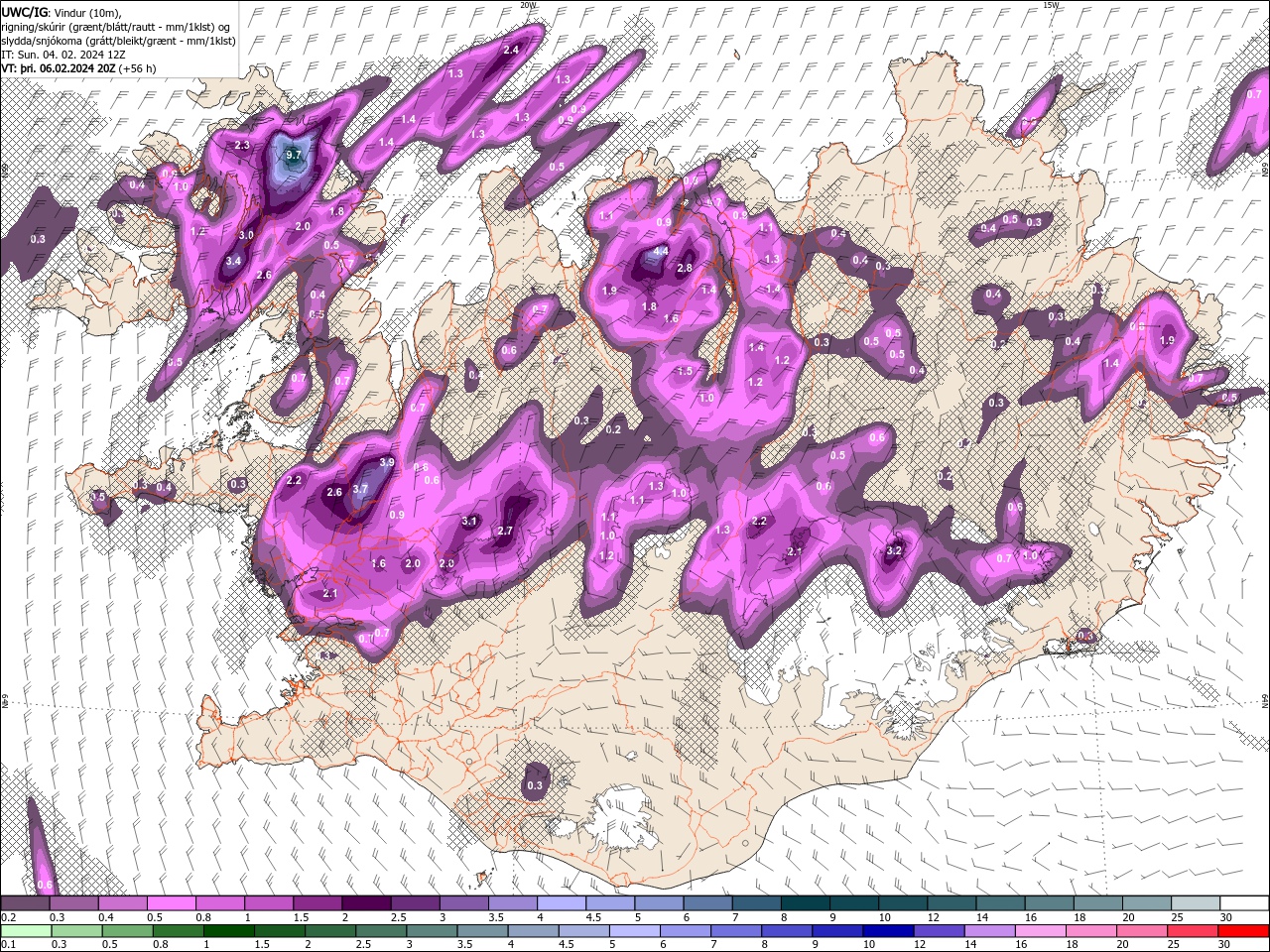Select the 2.4 value label on the map

click(512, 50)
